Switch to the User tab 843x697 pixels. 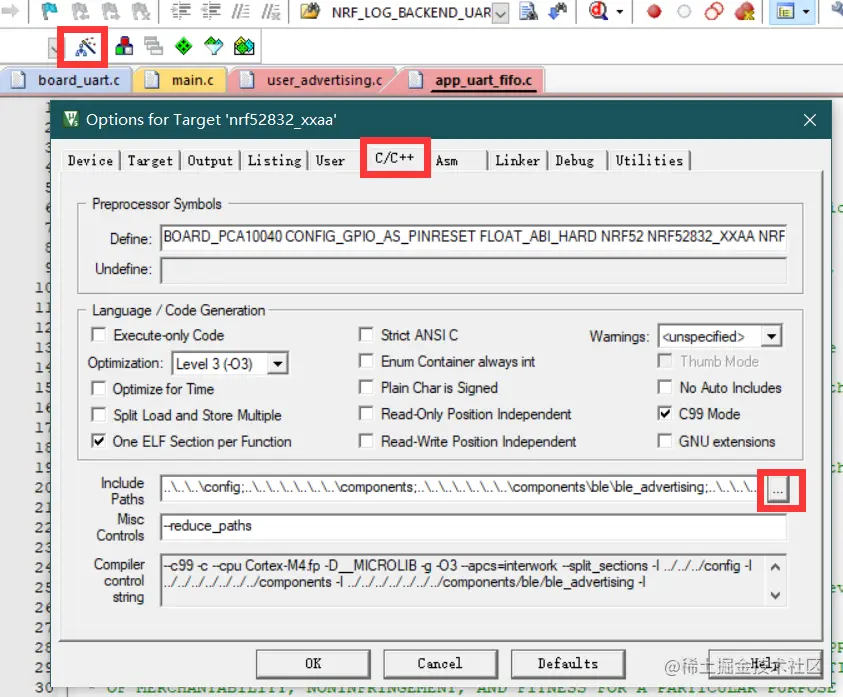(x=330, y=161)
